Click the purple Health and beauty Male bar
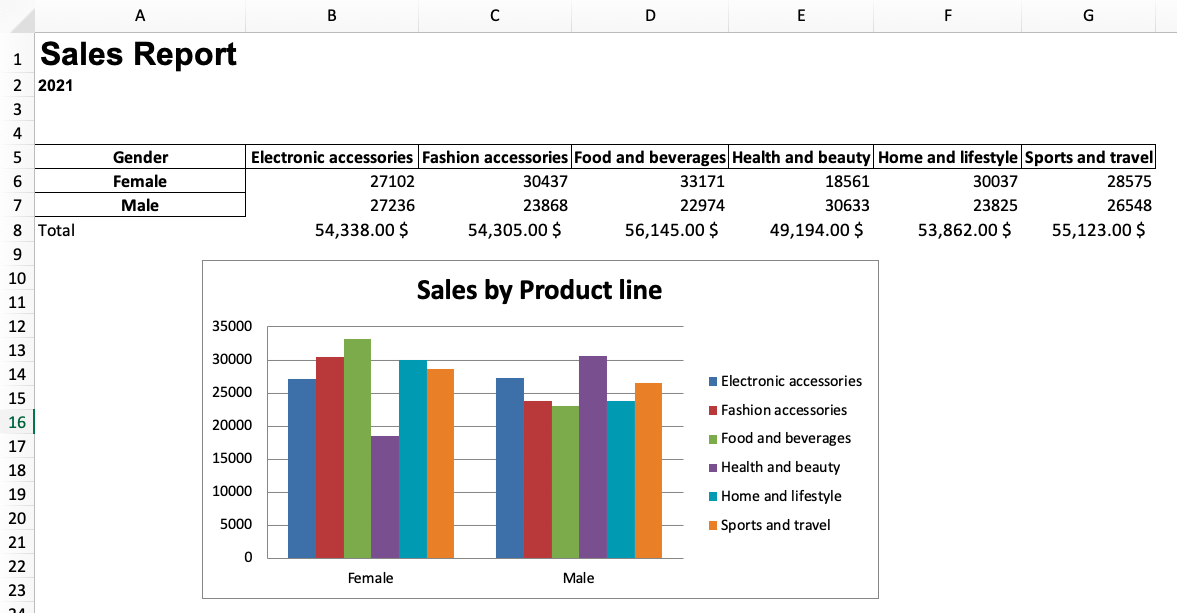1177x613 pixels. click(593, 457)
